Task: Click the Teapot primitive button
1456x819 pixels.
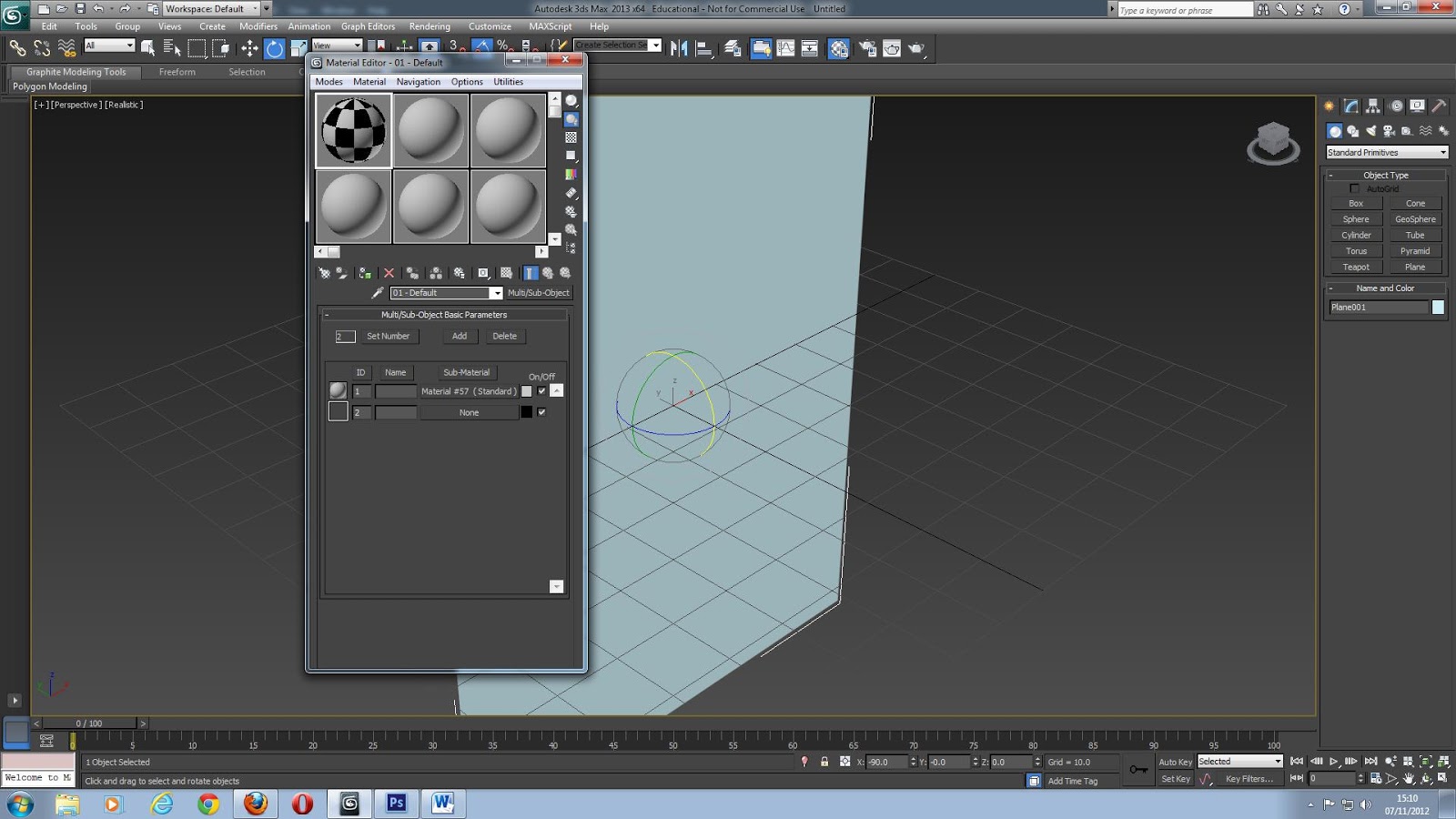Action: point(1355,267)
